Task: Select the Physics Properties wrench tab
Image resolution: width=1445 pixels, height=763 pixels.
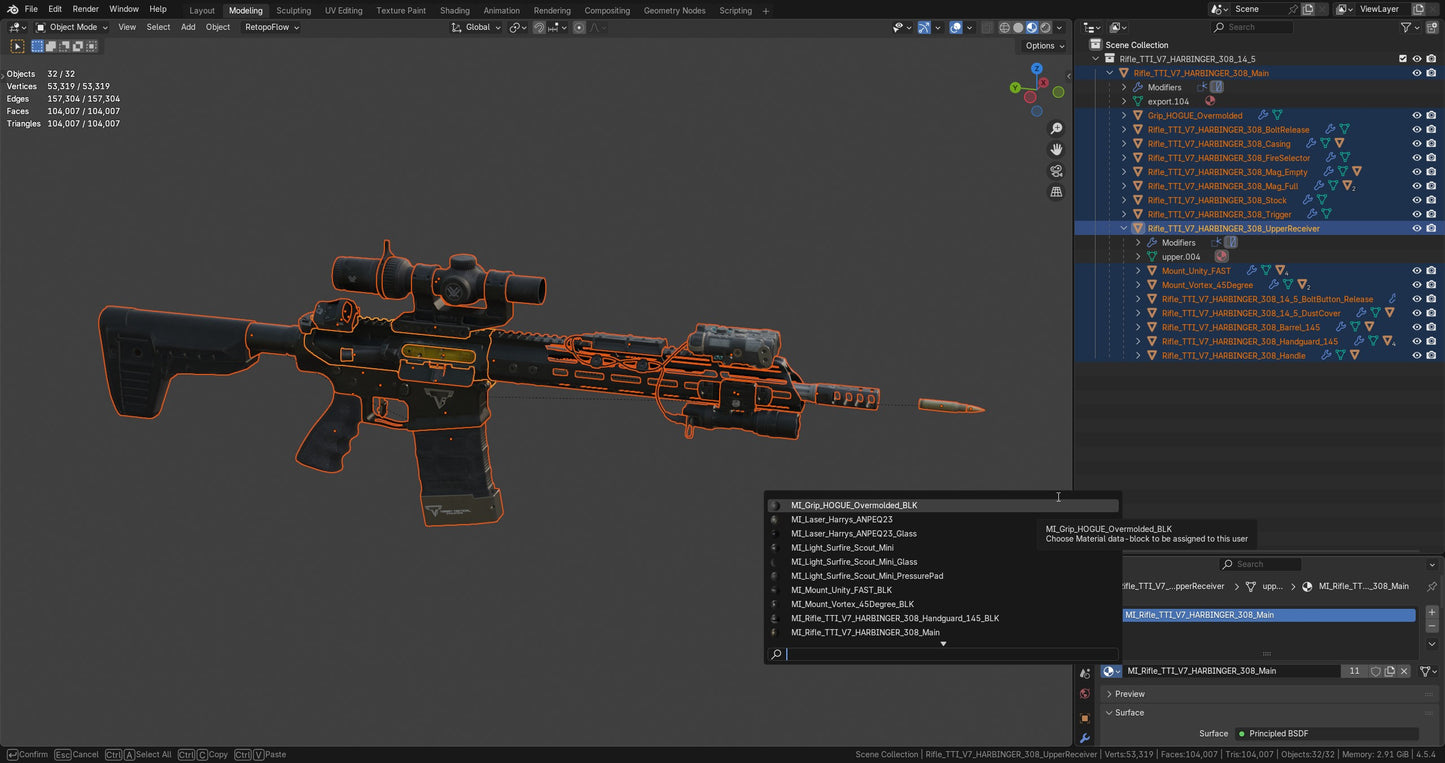Action: point(1085,738)
